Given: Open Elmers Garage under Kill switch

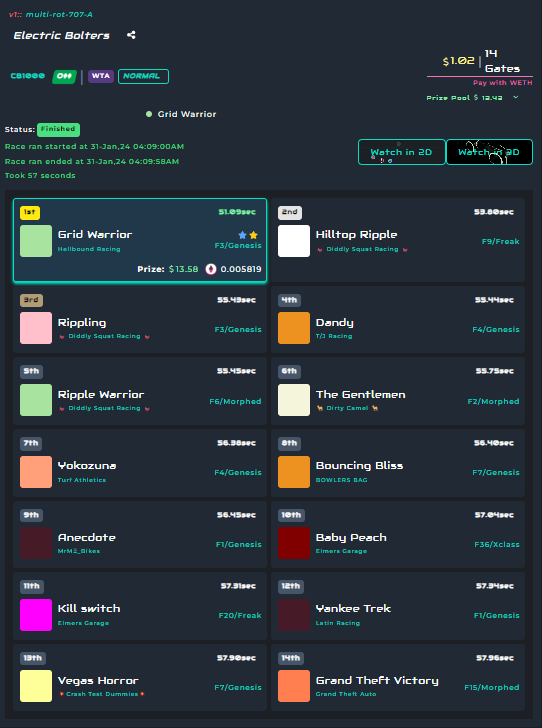Looking at the screenshot, I should point(83,623).
